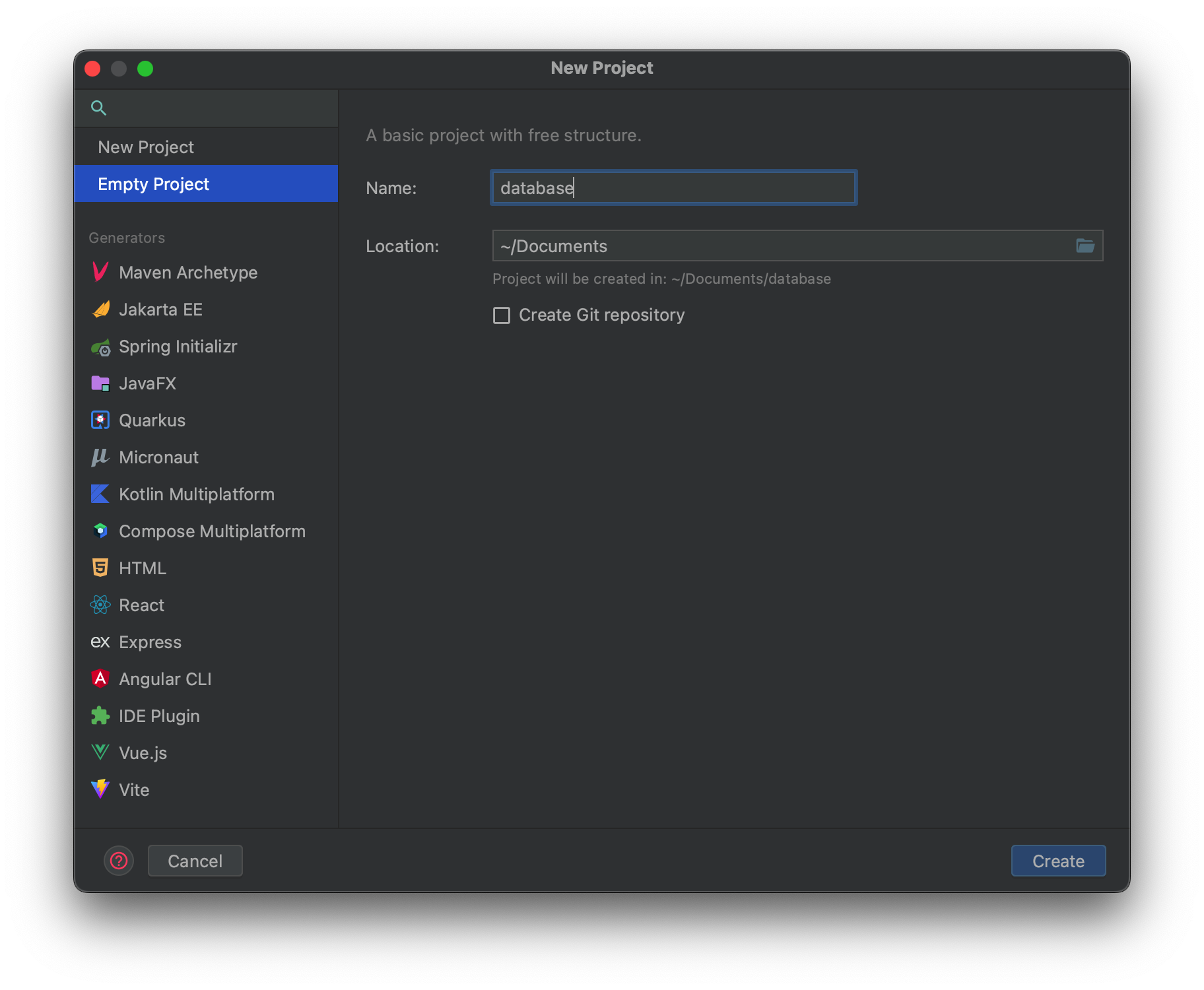This screenshot has height=990, width=1204.
Task: Choose the Quarkus generator label
Action: coord(152,420)
